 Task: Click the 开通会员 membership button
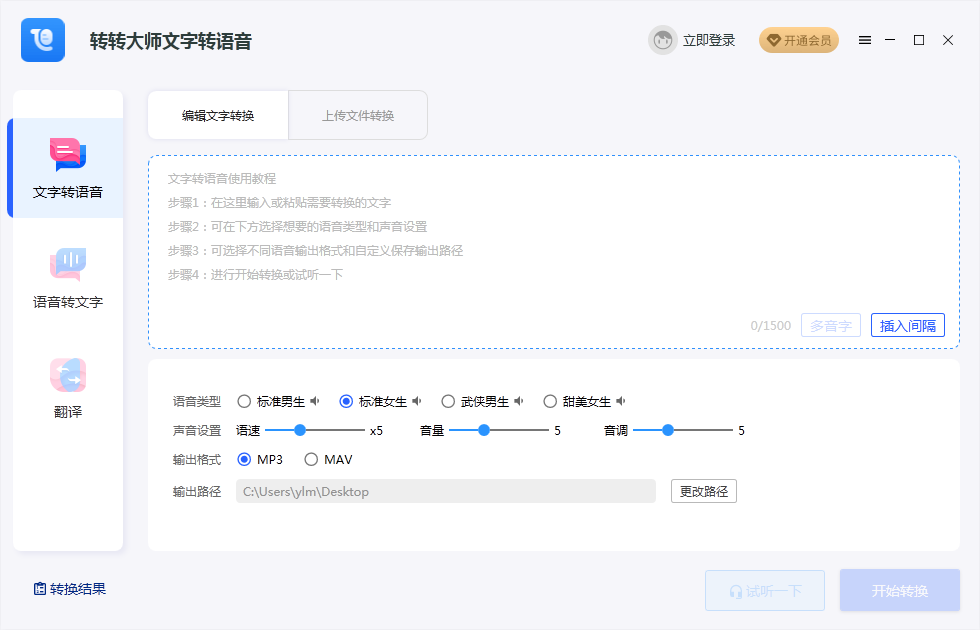coord(799,40)
